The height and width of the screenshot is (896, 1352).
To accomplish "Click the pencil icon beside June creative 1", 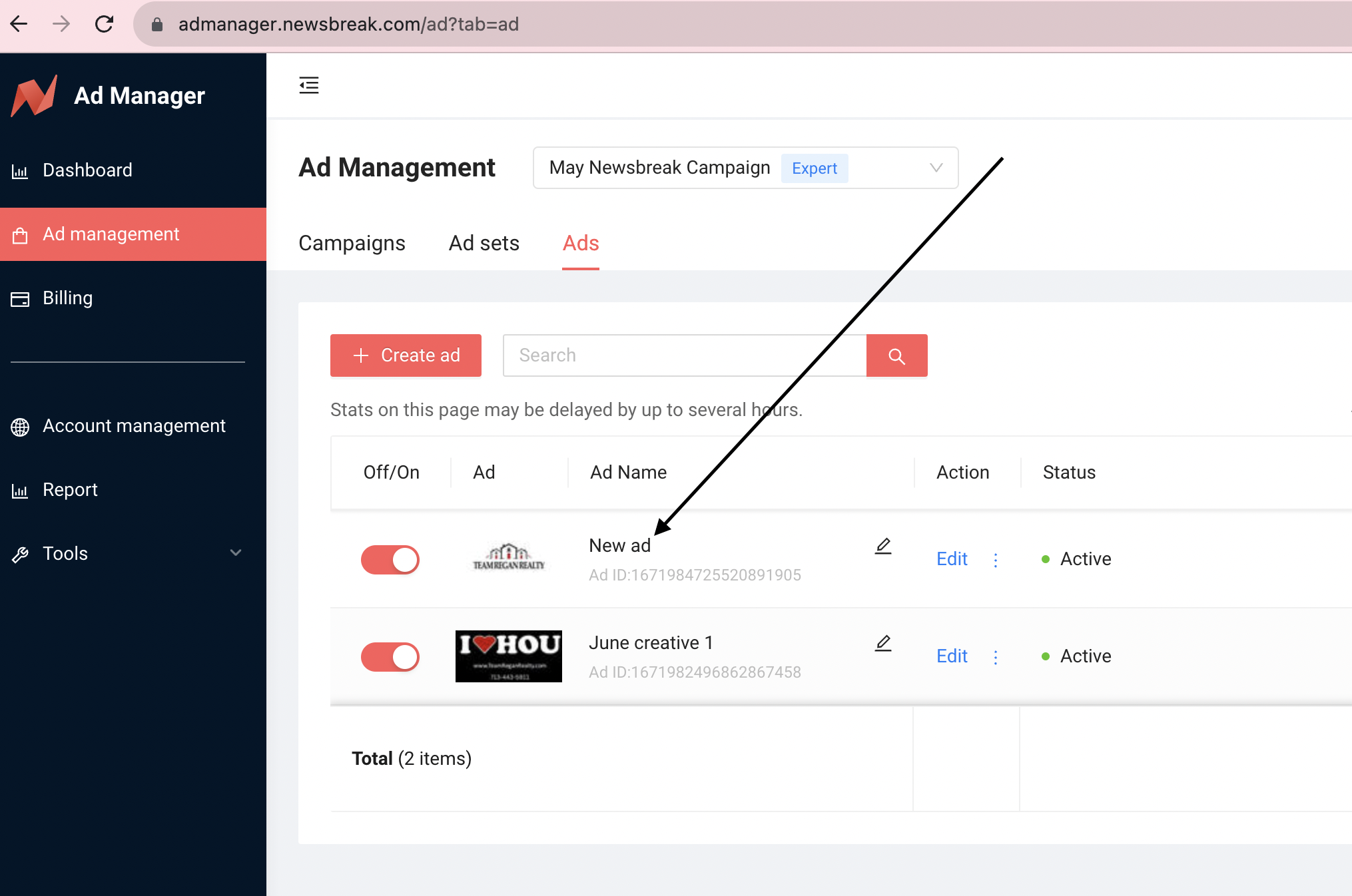I will point(883,643).
